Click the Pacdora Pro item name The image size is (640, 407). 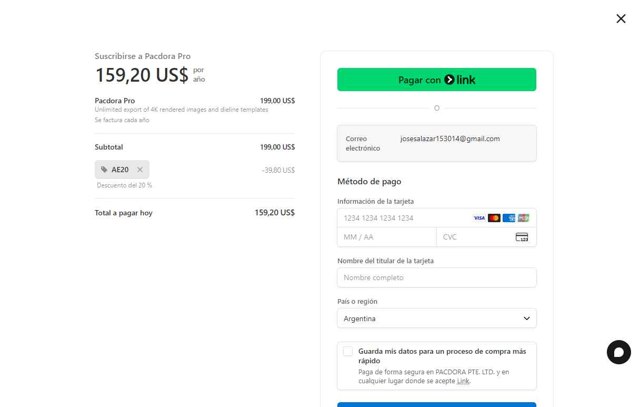point(115,100)
